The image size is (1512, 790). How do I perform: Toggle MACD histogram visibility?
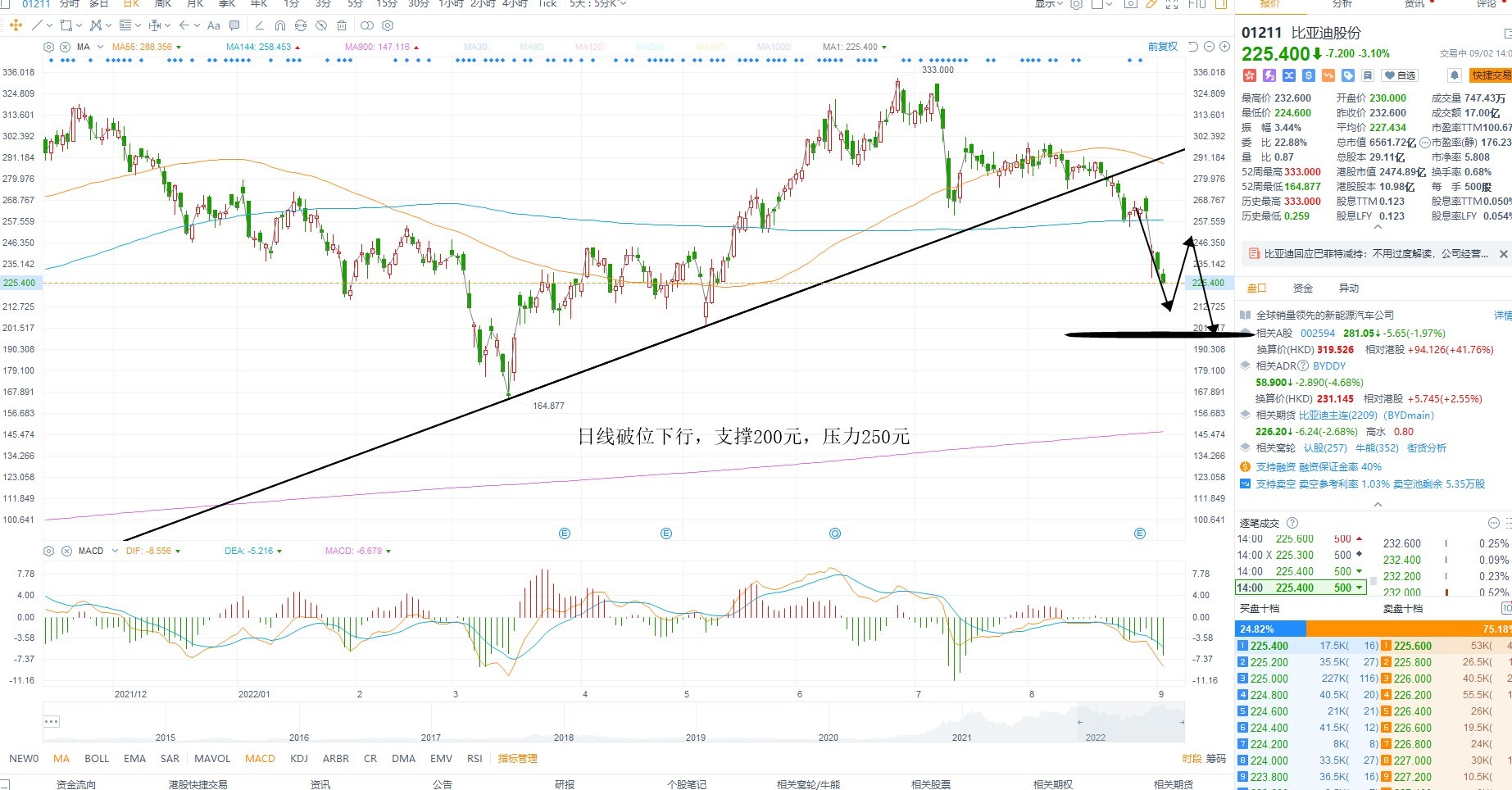pyautogui.click(x=357, y=551)
